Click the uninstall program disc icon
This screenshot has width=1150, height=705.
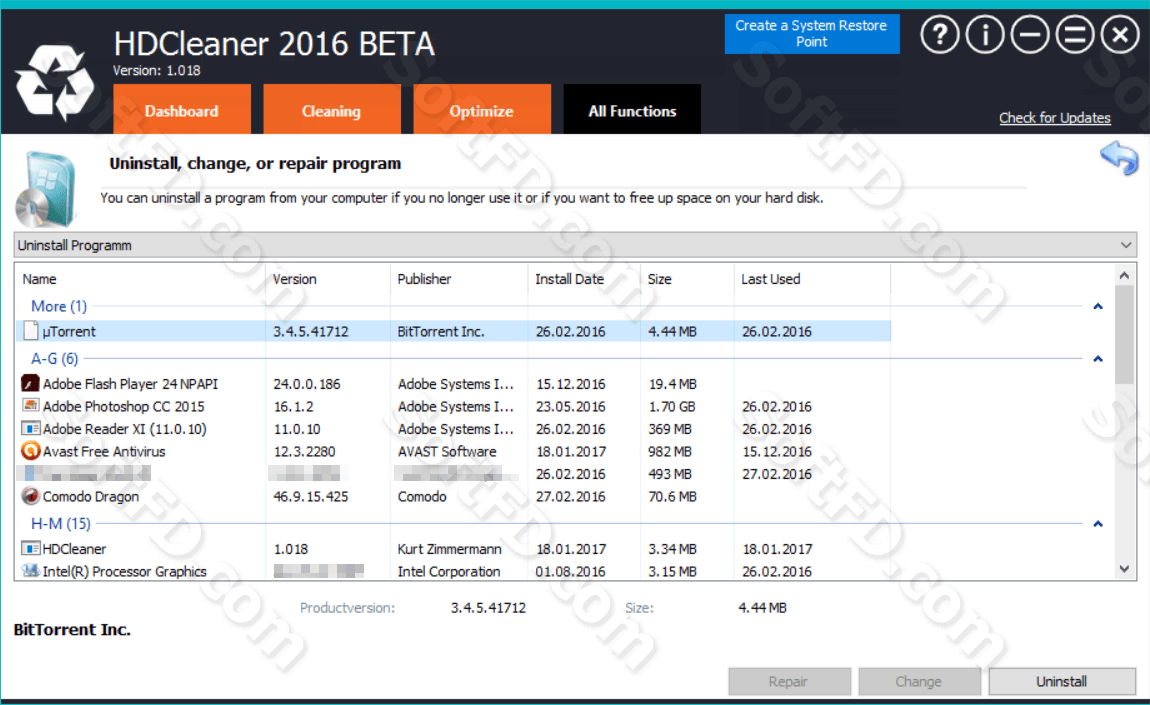pos(45,189)
